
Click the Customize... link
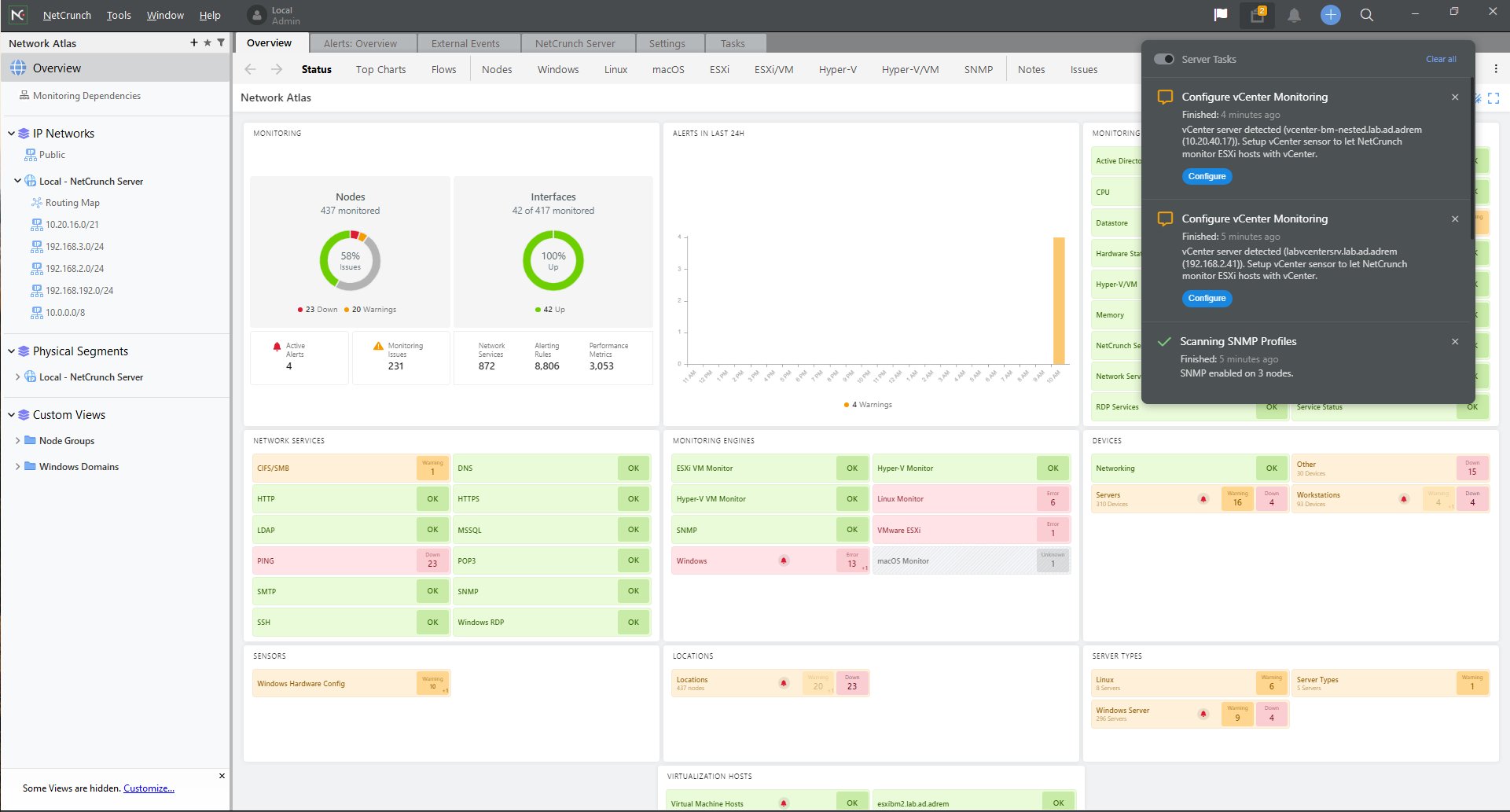point(149,788)
